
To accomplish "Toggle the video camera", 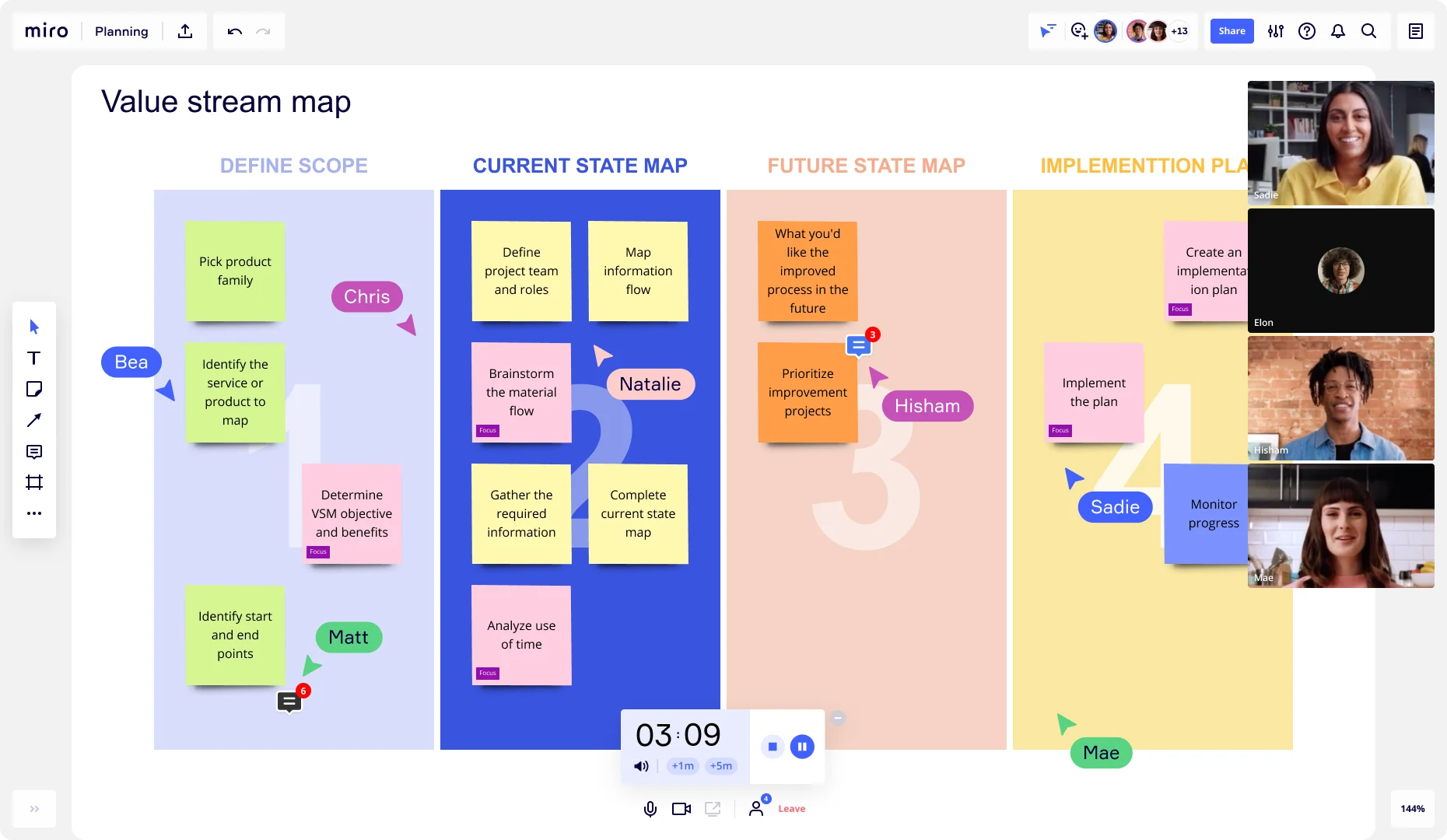I will (x=681, y=809).
